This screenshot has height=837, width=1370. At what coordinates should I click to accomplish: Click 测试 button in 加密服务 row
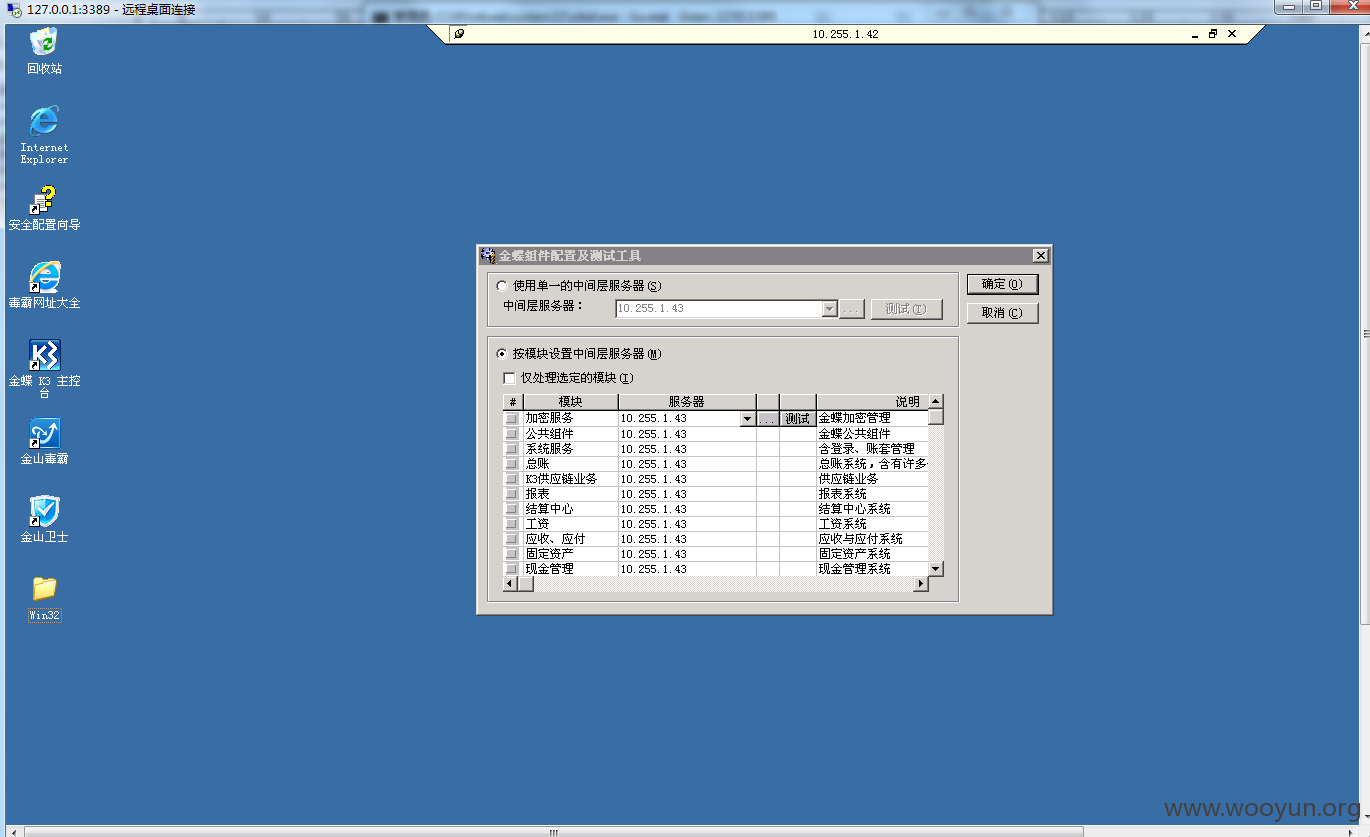pos(798,419)
